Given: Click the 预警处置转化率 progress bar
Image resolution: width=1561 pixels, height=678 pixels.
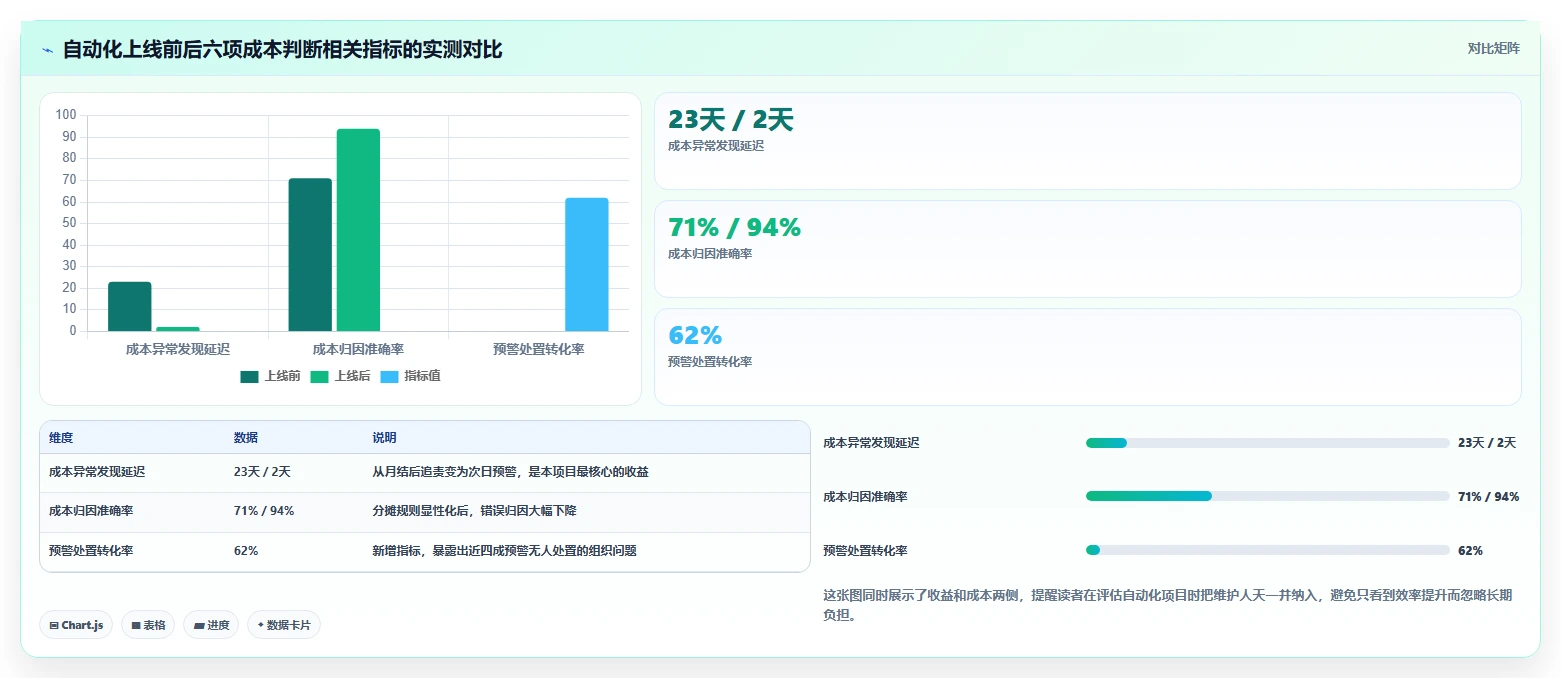Looking at the screenshot, I should coord(1267,550).
